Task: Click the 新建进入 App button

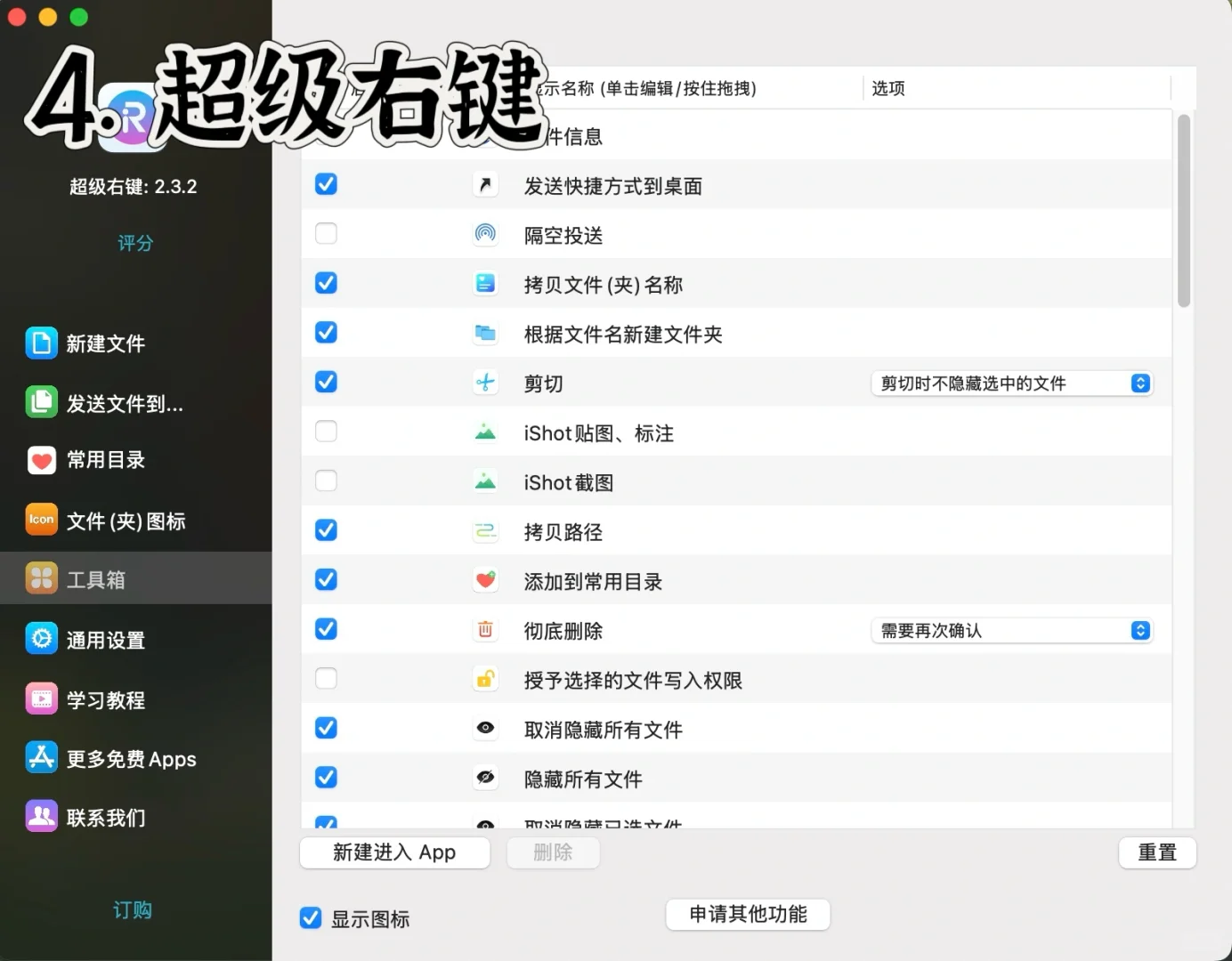Action: 394,852
